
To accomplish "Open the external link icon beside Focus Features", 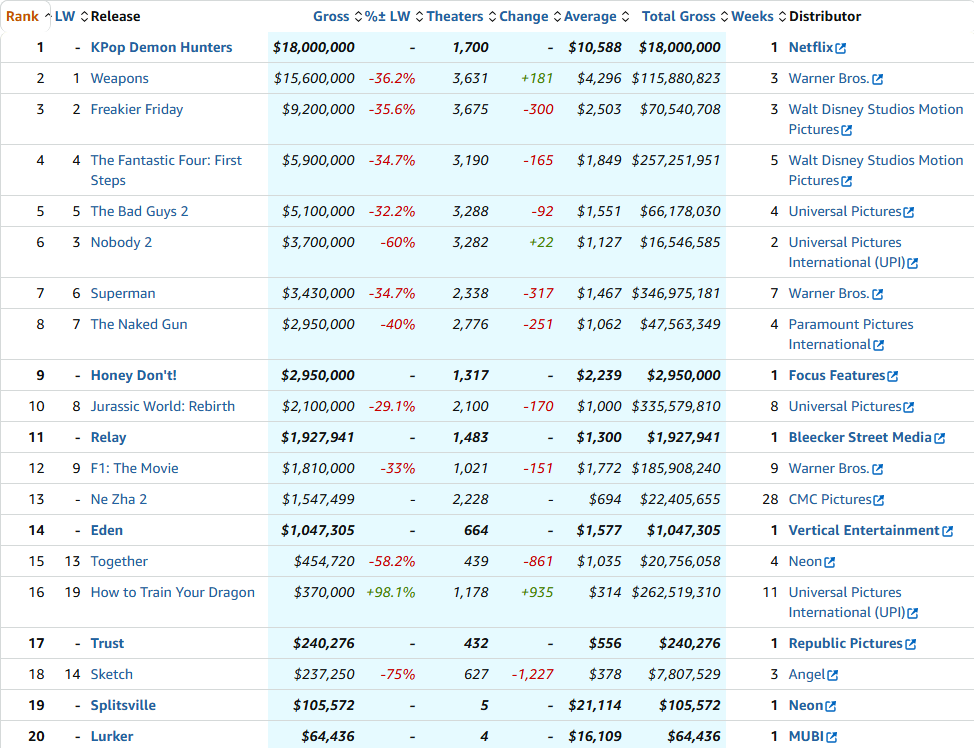I will pos(893,376).
